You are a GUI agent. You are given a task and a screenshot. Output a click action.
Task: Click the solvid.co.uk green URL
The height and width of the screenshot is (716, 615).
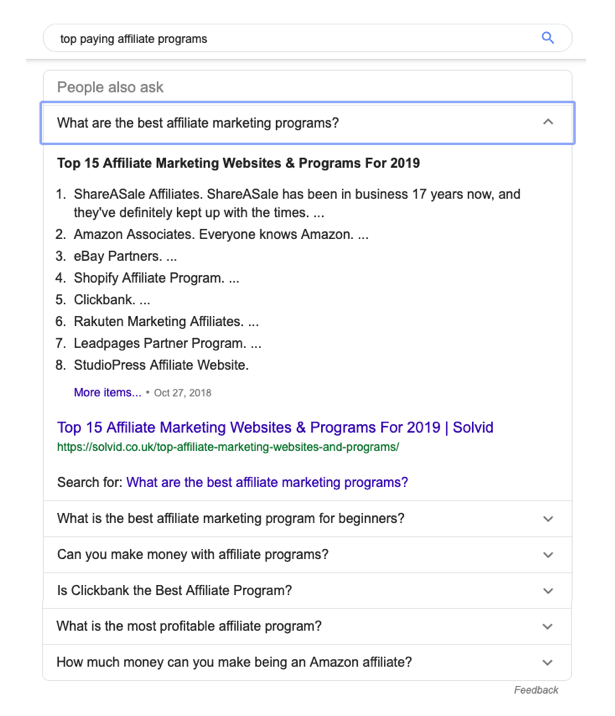coord(228,447)
